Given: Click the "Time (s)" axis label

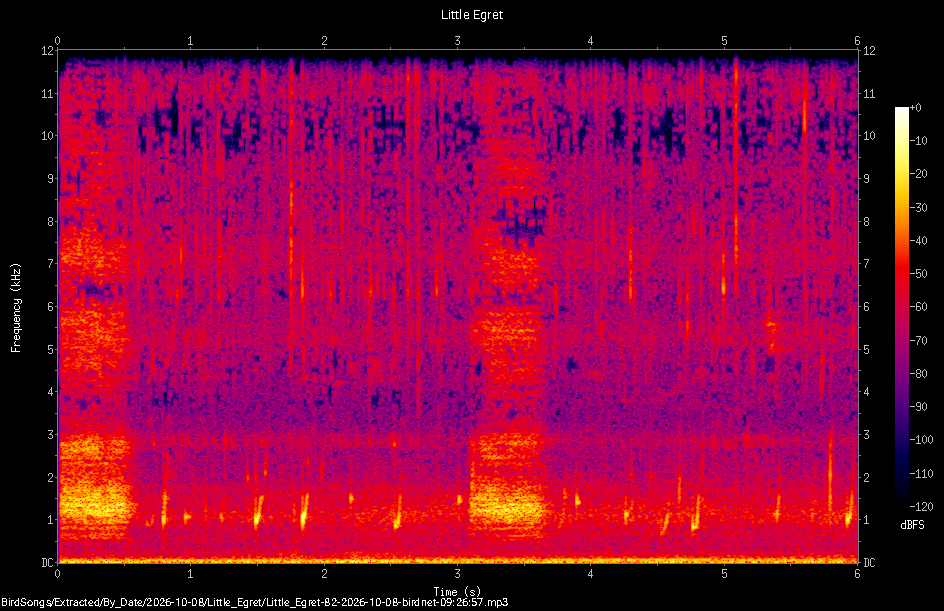Looking at the screenshot, I should [458, 591].
